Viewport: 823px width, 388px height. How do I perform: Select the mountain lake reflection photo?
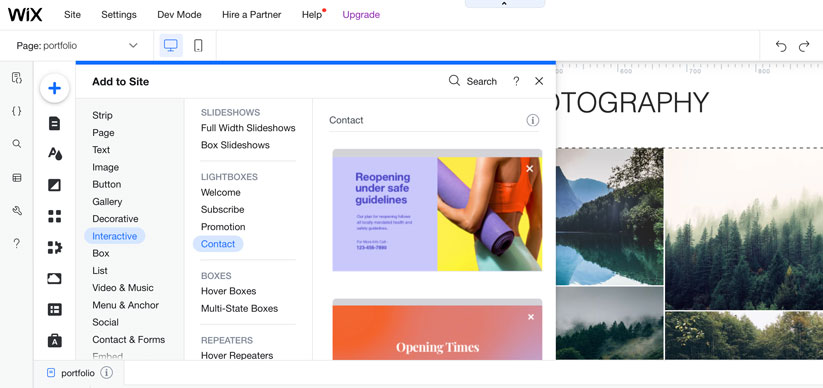pyautogui.click(x=609, y=216)
